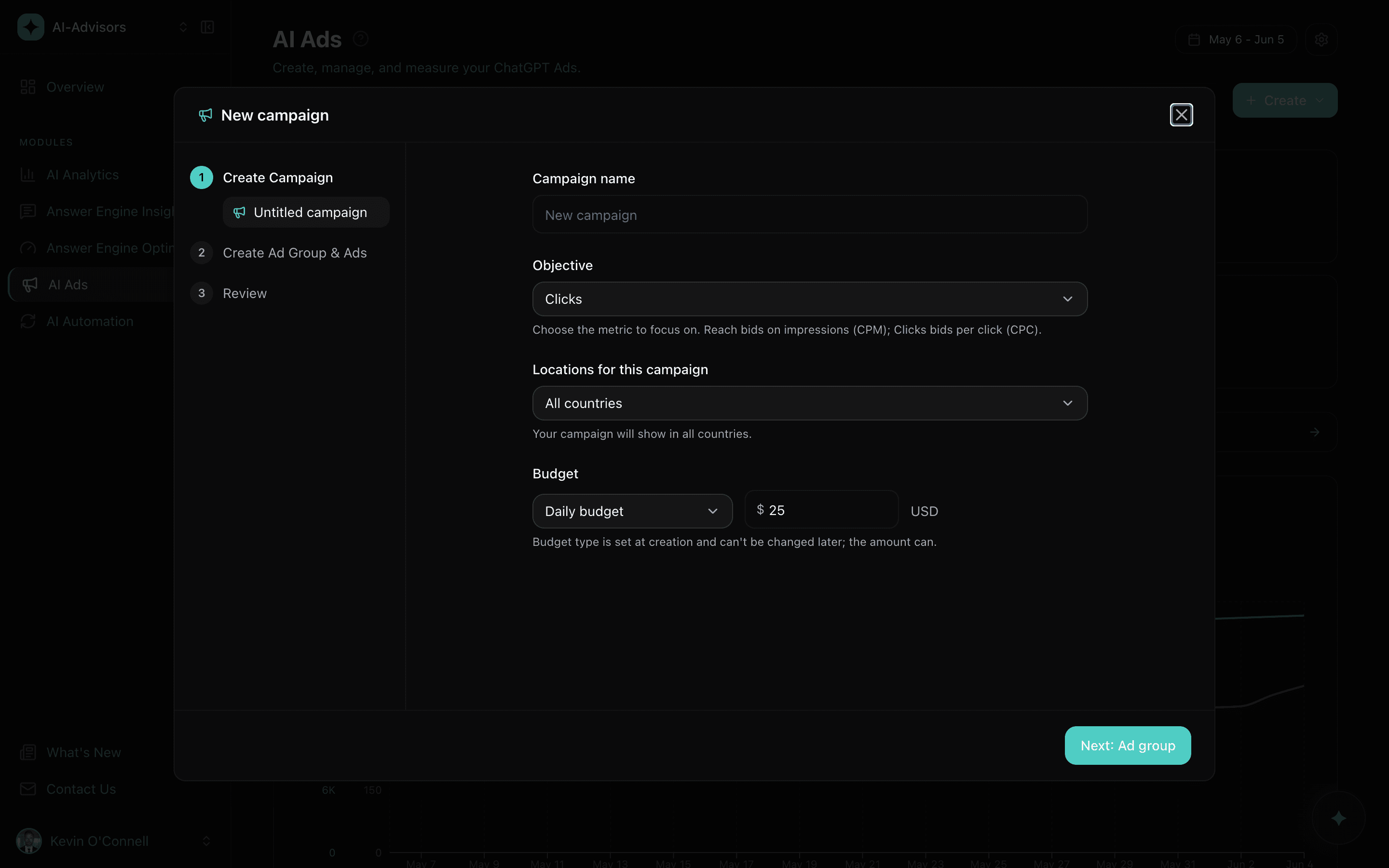Click the step 3 number circle

(x=202, y=293)
